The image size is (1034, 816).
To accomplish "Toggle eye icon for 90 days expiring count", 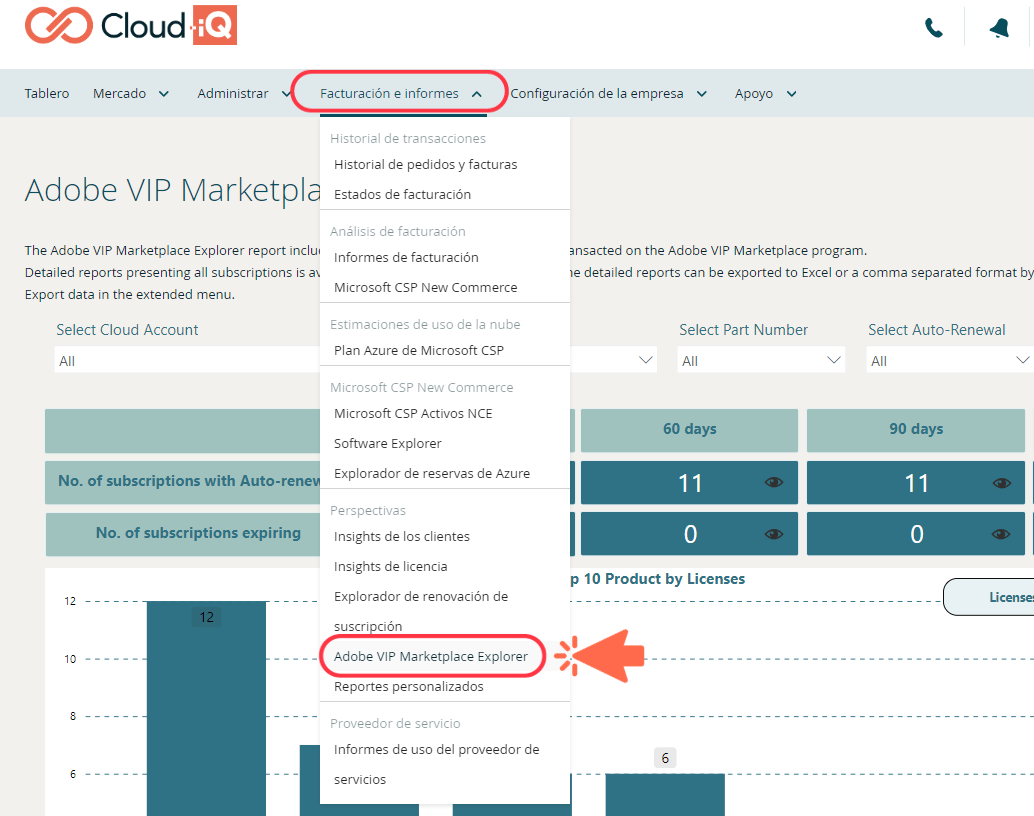I will [1001, 534].
